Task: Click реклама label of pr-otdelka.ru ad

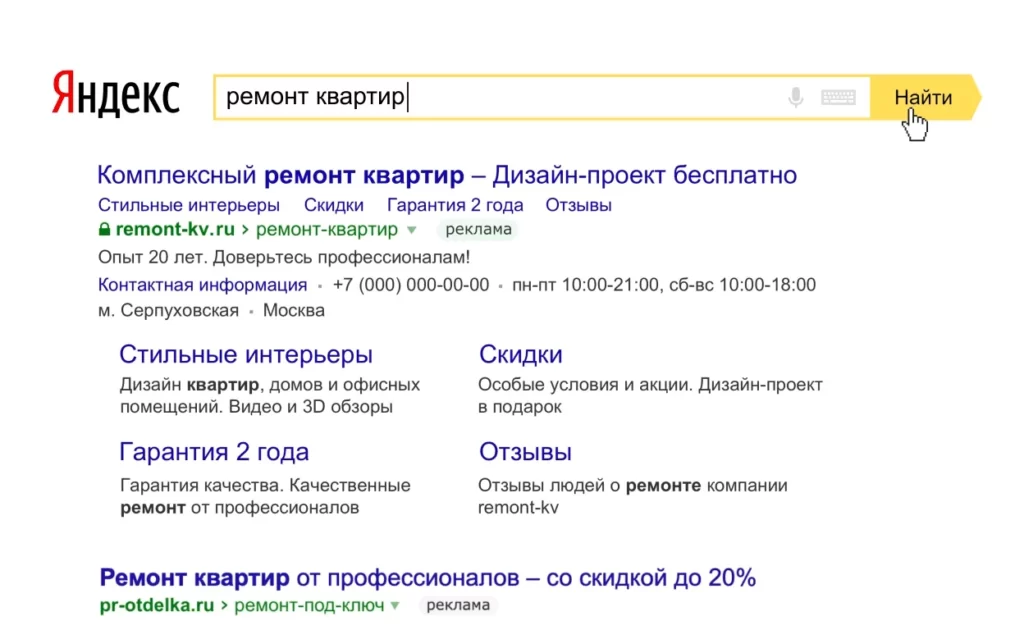Action: click(x=458, y=605)
